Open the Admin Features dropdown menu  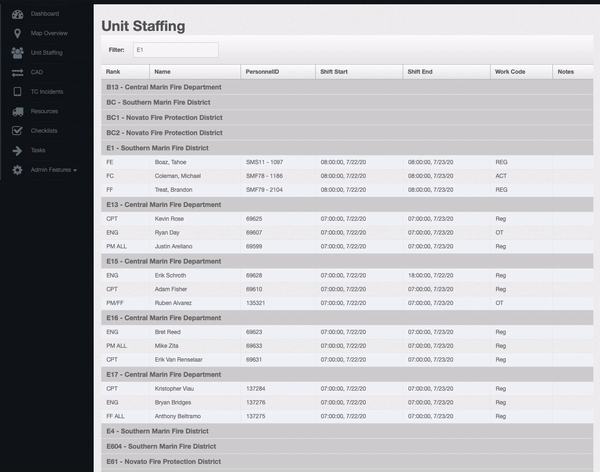click(53, 170)
